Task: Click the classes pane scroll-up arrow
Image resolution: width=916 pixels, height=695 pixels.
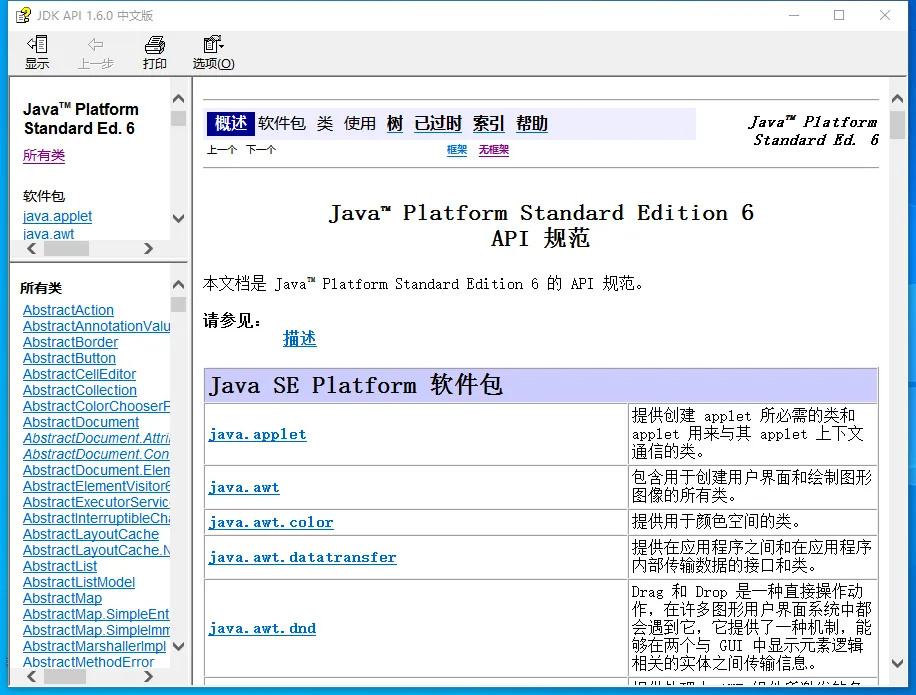Action: click(x=179, y=284)
